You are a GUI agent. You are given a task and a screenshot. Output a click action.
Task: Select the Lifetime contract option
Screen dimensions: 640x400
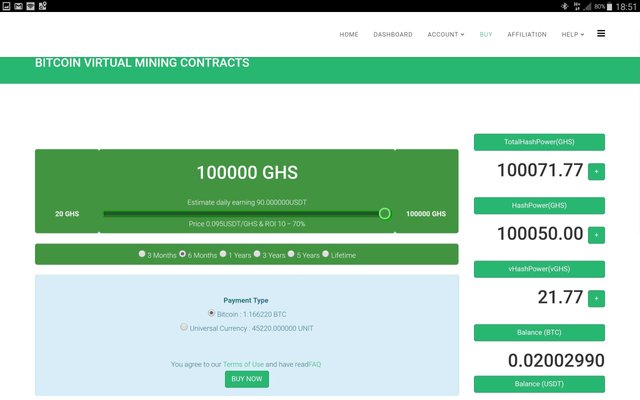click(x=325, y=254)
